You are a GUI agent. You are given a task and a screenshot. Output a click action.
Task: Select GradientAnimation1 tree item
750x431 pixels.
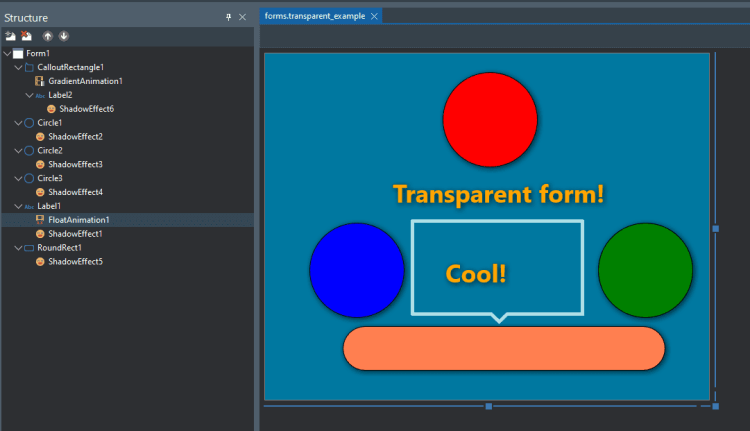[85, 81]
